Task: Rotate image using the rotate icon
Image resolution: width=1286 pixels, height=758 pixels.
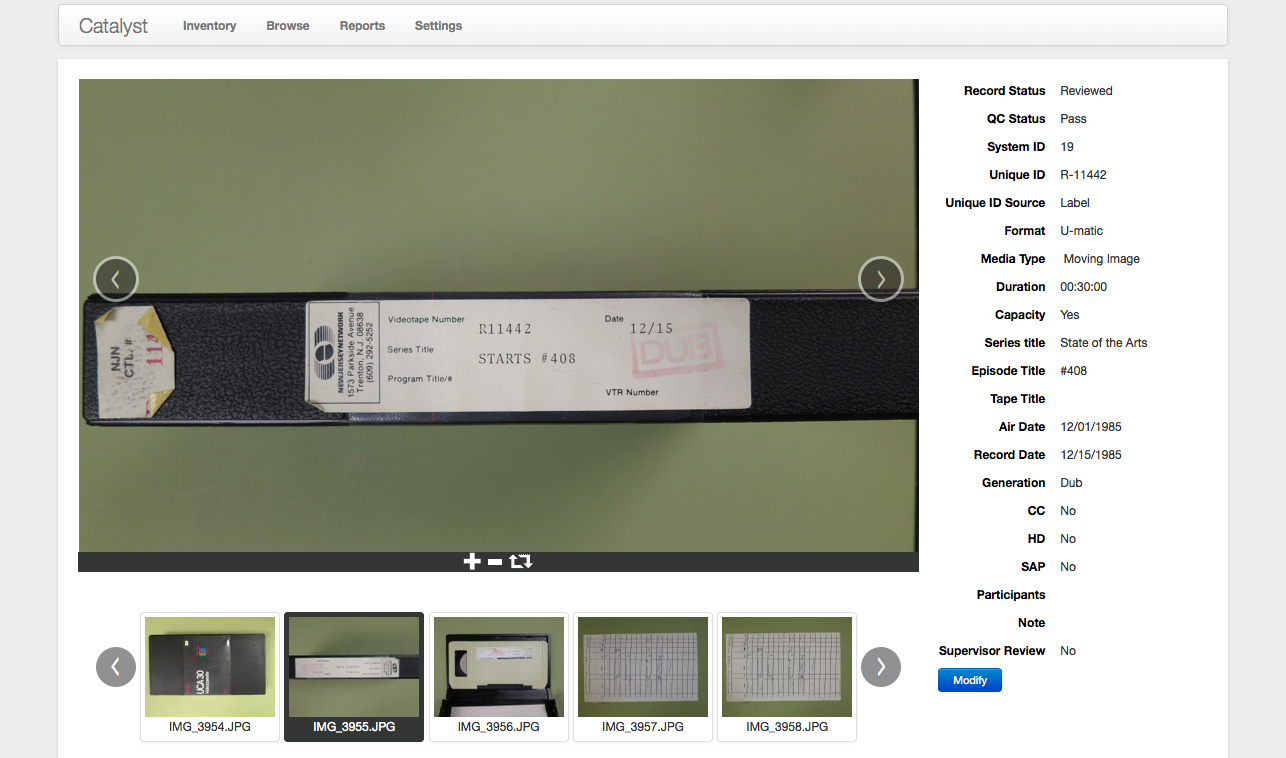Action: [521, 562]
